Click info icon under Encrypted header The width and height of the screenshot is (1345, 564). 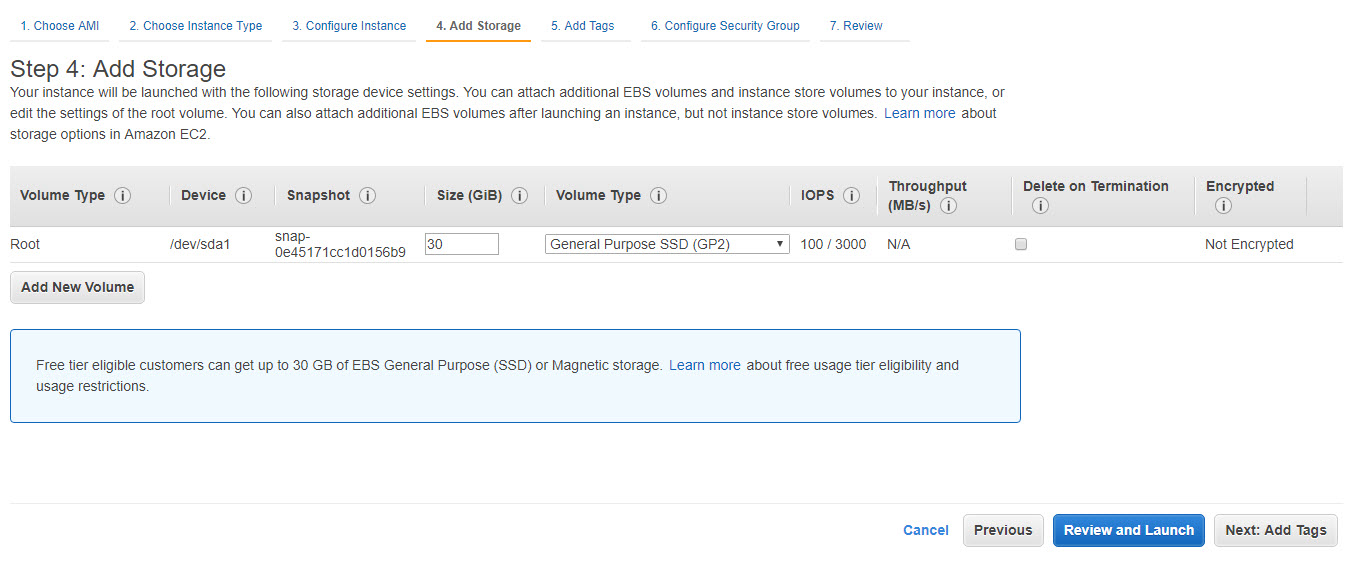[x=1222, y=206]
